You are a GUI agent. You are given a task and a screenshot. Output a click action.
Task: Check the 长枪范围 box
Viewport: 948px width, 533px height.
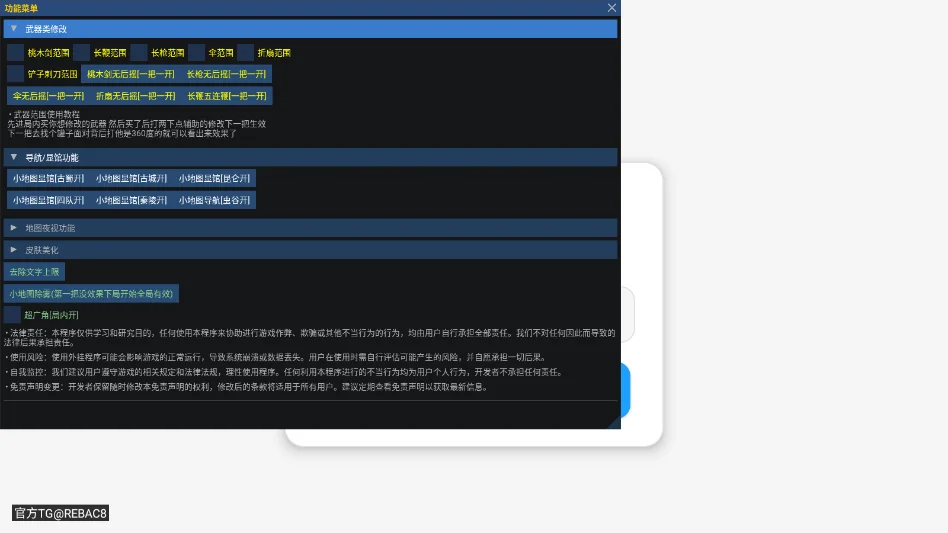(x=138, y=53)
